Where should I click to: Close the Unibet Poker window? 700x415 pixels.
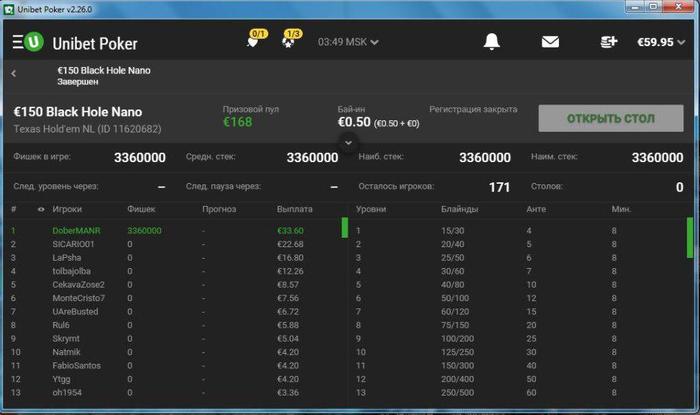point(679,7)
